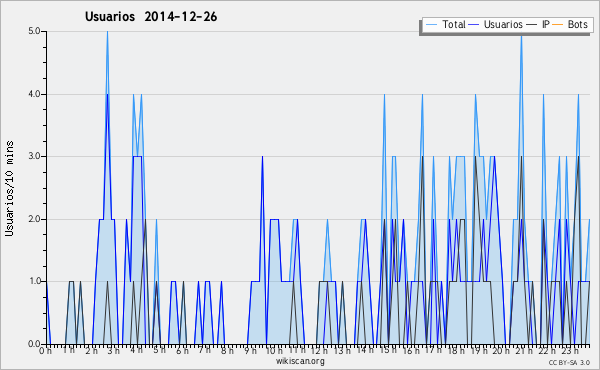
Task: Click the 'Usuarios' legend entry
Action: pos(496,24)
